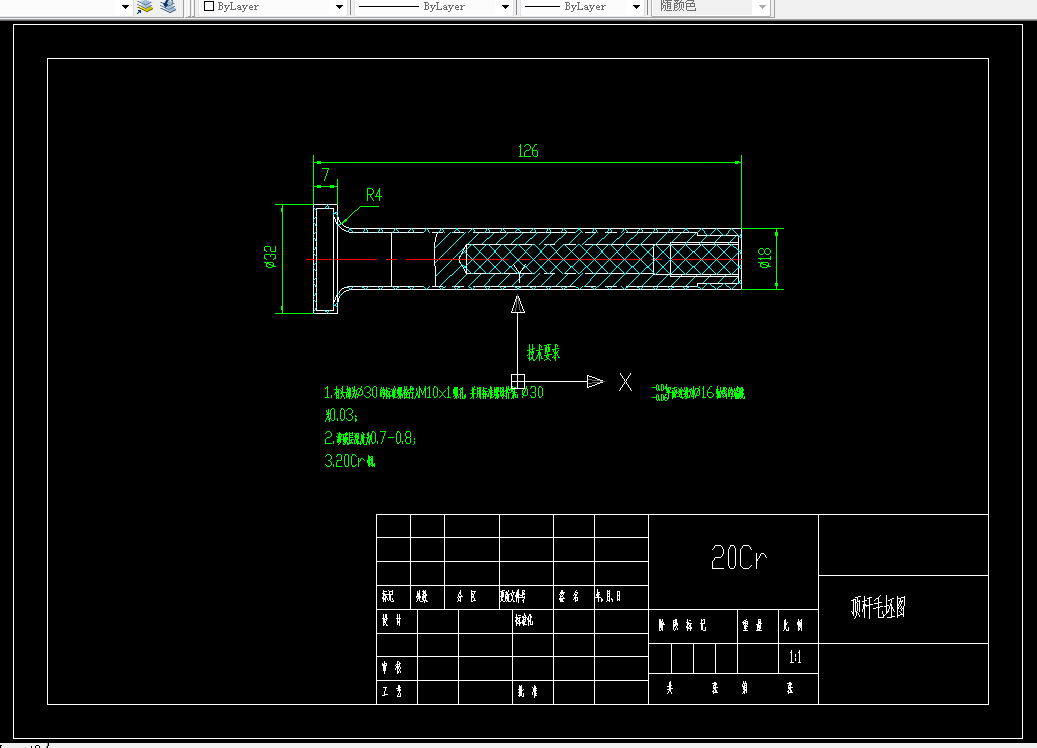Select the note fragment containing ø16
The height and width of the screenshot is (748, 1037).
(698, 393)
